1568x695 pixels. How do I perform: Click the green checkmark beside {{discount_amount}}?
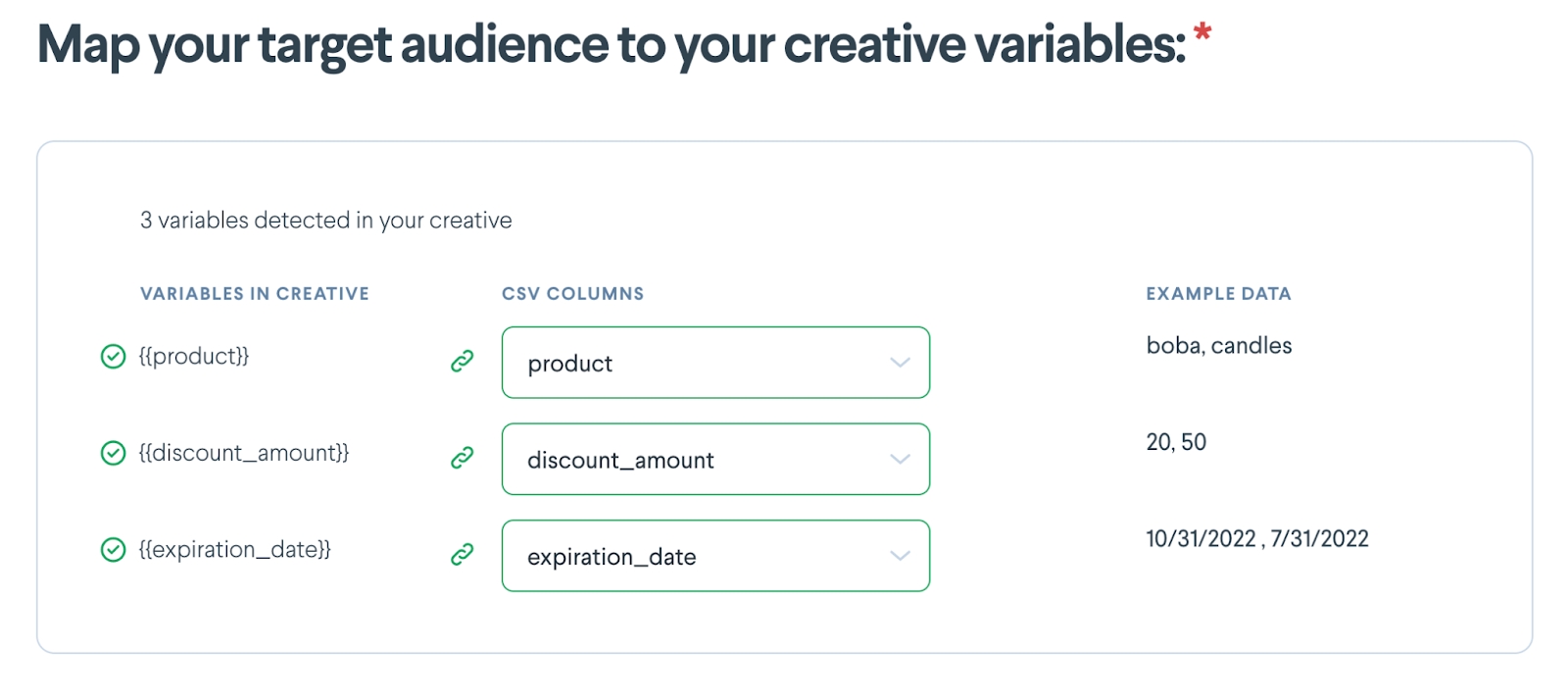click(114, 453)
